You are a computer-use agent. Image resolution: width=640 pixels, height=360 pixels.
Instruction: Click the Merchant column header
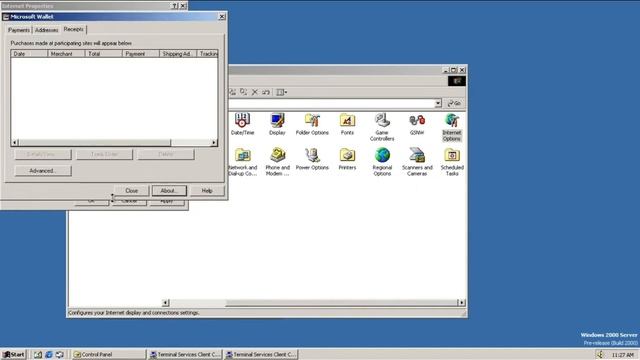click(x=66, y=53)
